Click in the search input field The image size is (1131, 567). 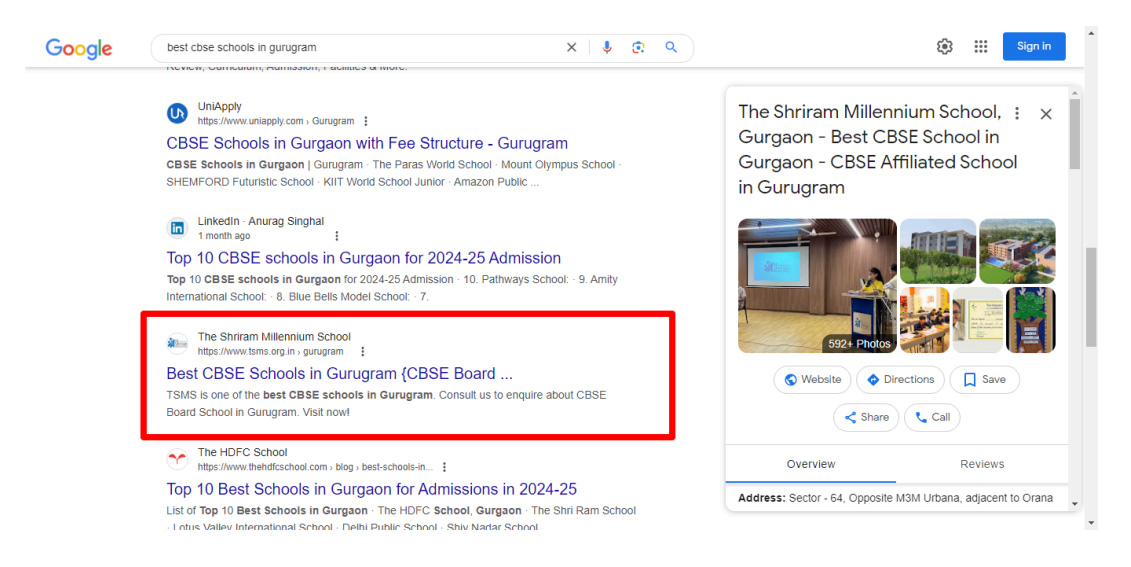(x=360, y=47)
